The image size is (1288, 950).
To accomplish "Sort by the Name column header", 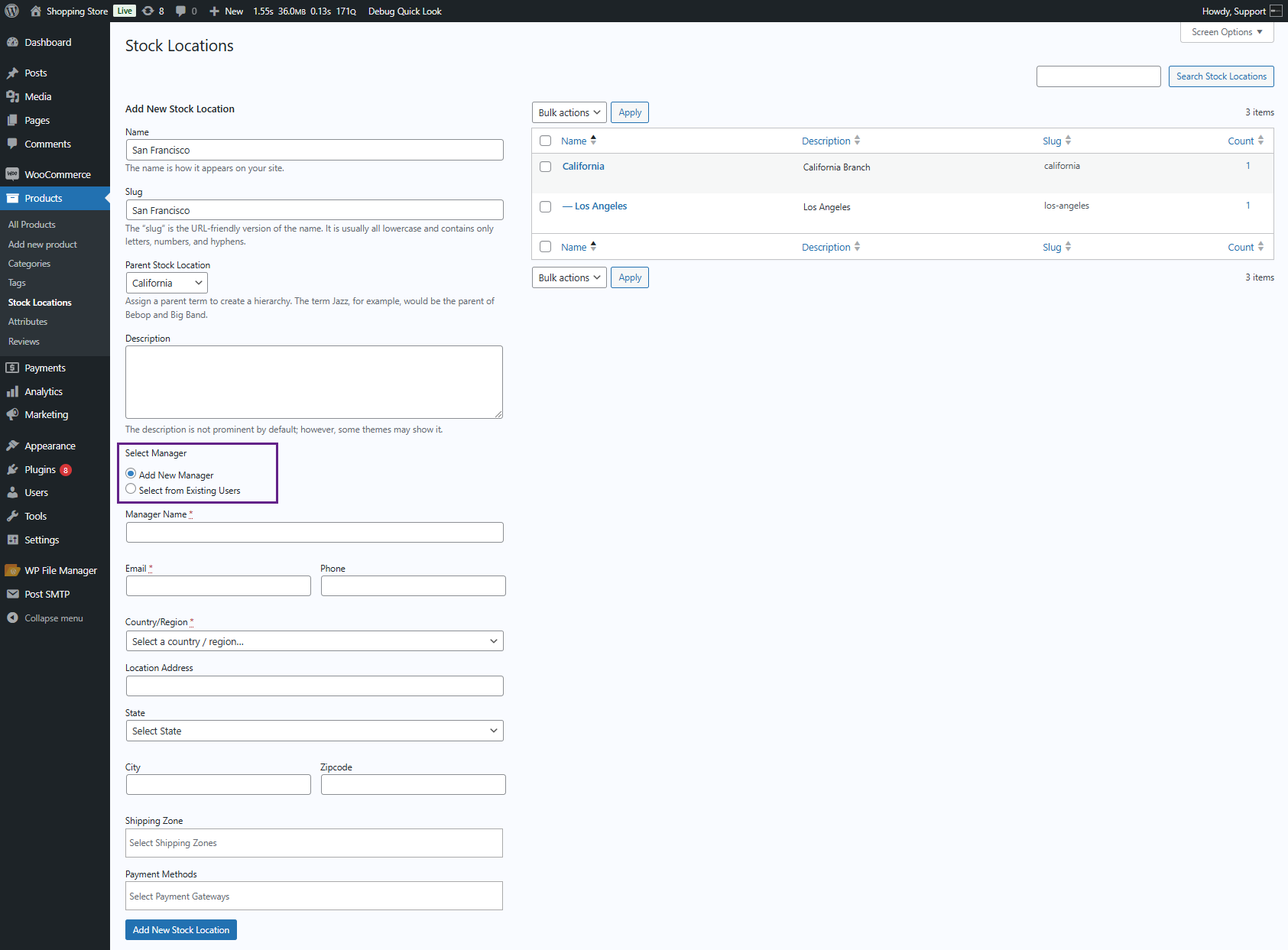I will [x=579, y=141].
